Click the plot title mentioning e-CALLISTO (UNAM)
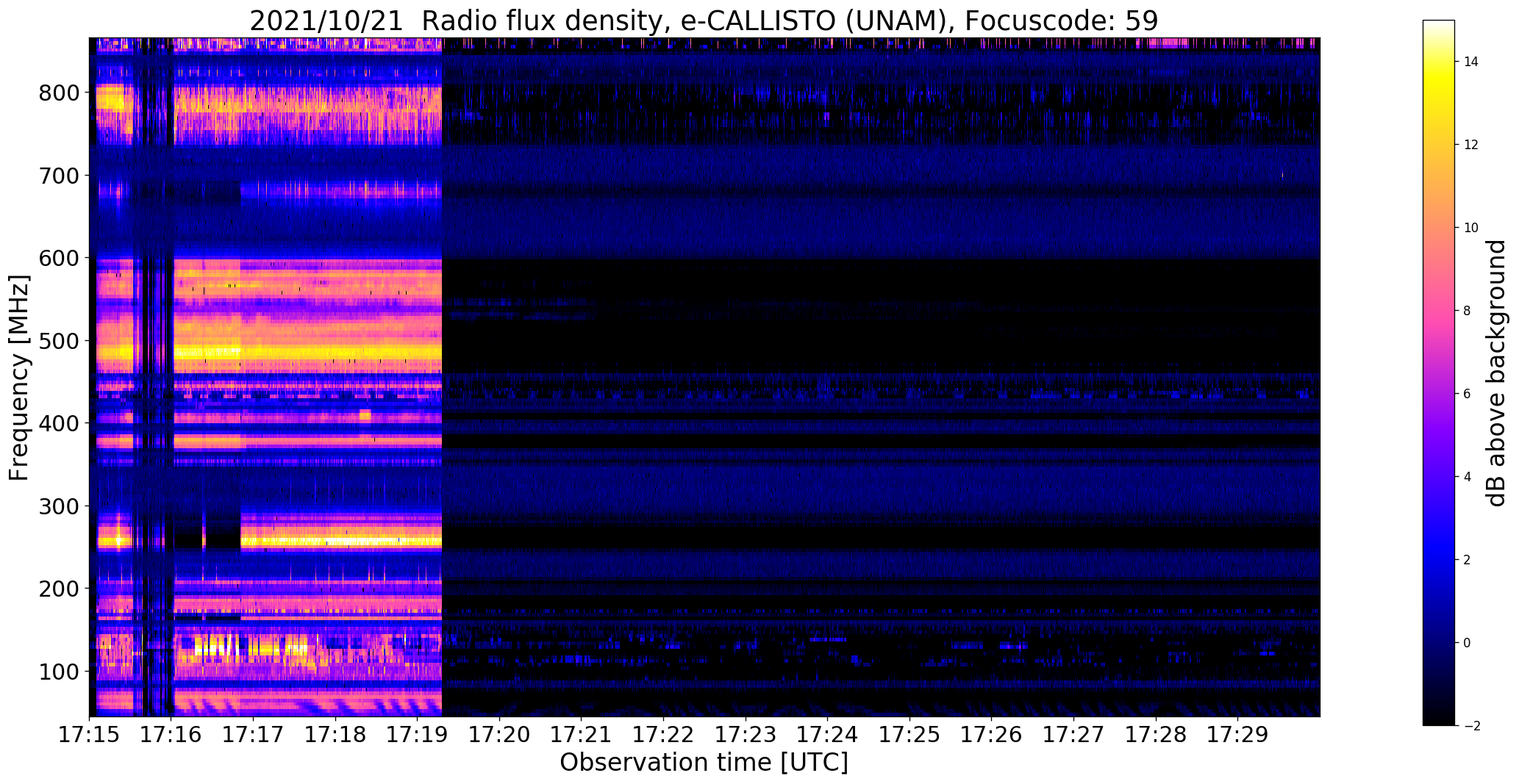This screenshot has width=1519, height=784. tap(704, 21)
